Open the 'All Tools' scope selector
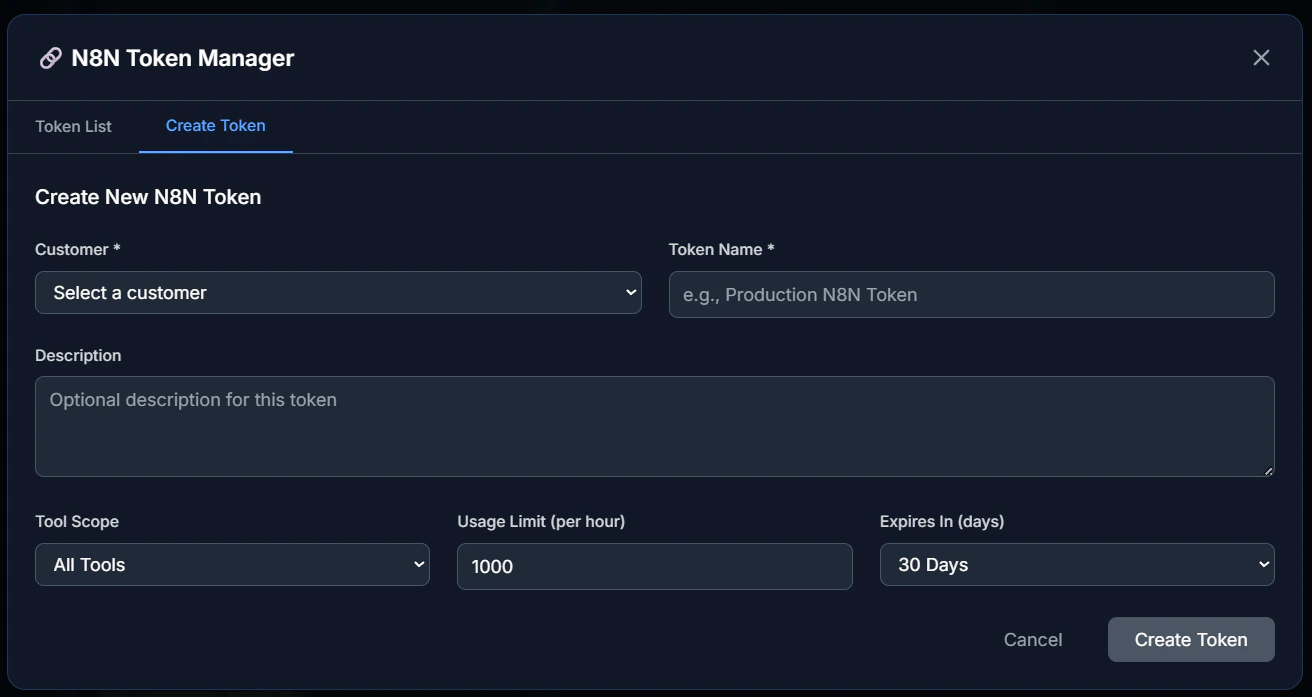 [232, 564]
